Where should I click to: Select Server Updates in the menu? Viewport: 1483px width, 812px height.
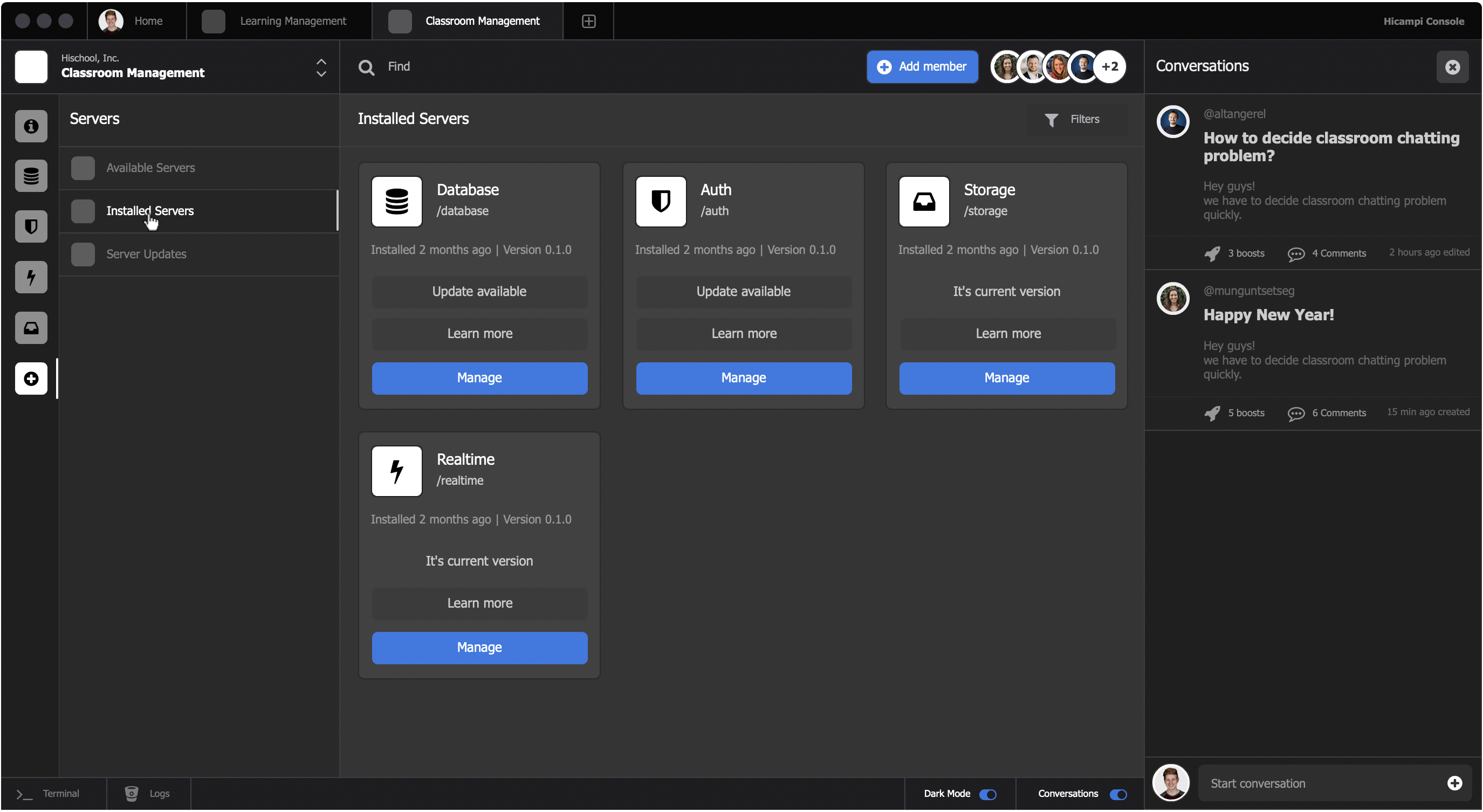(146, 254)
